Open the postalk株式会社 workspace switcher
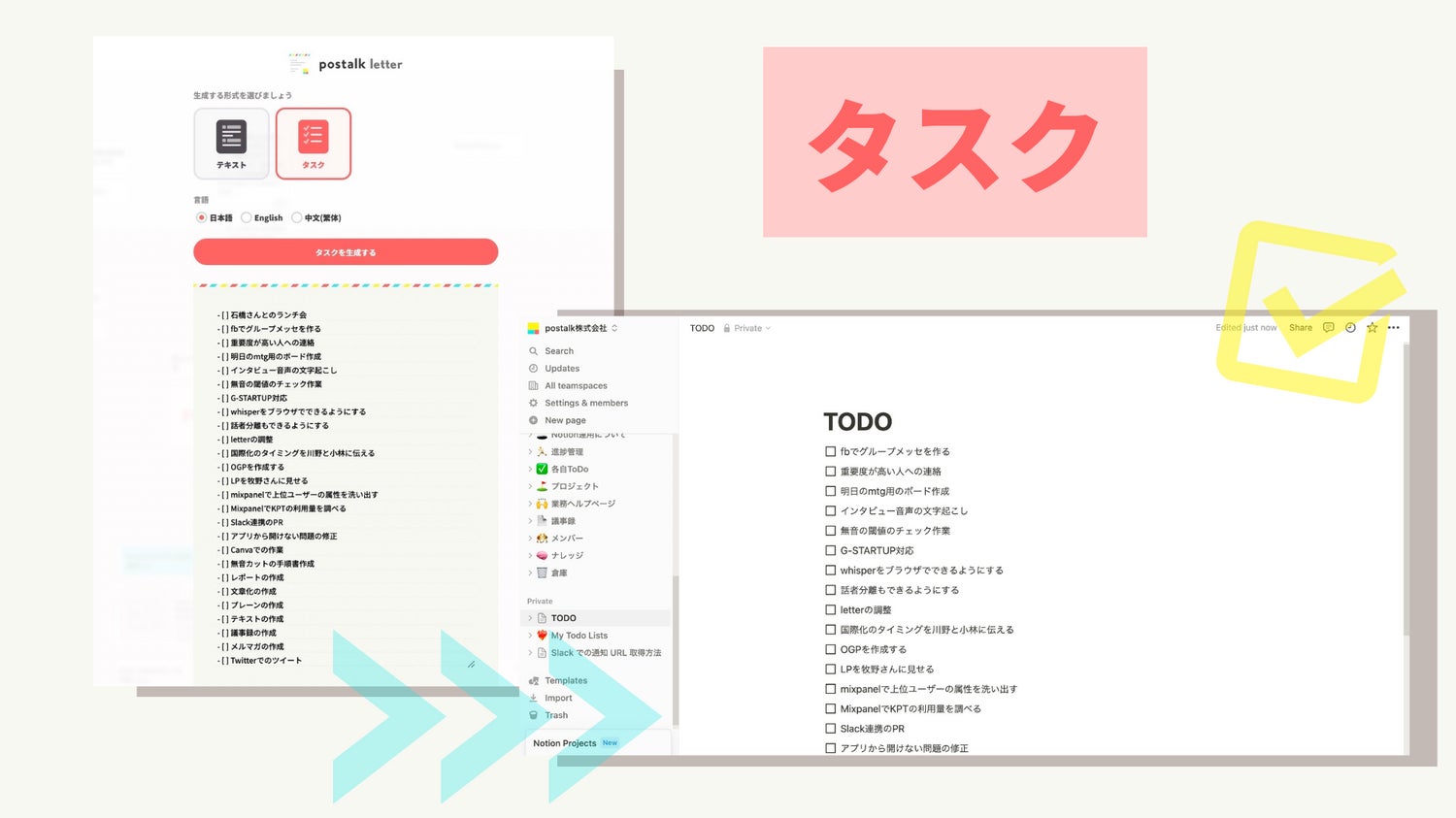The width and height of the screenshot is (1456, 818). pyautogui.click(x=573, y=328)
